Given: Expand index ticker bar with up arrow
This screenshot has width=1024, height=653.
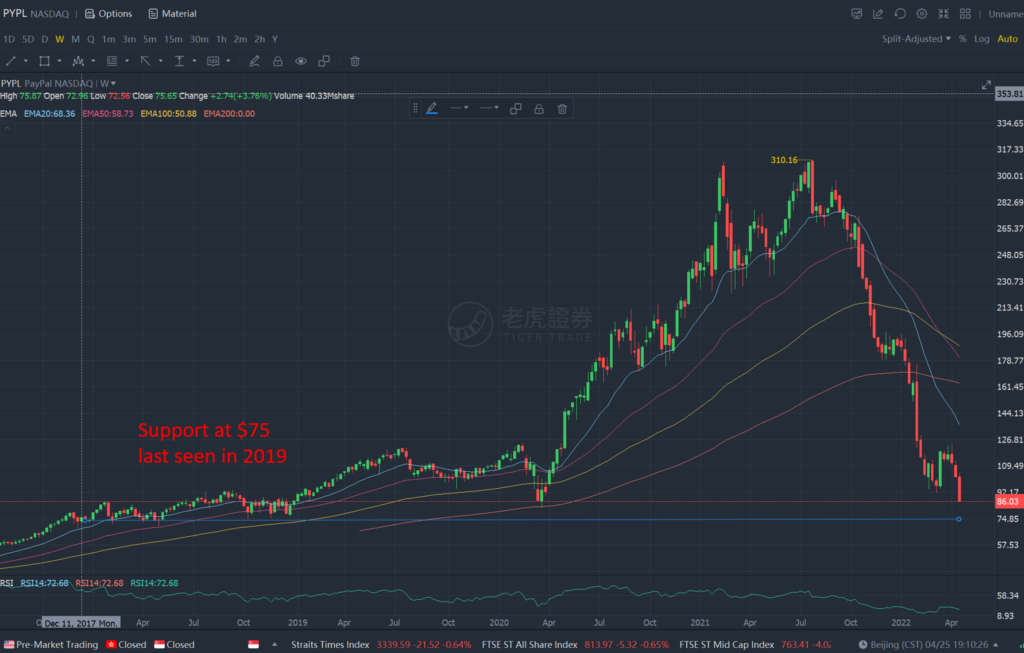Looking at the screenshot, I should tap(274, 645).
